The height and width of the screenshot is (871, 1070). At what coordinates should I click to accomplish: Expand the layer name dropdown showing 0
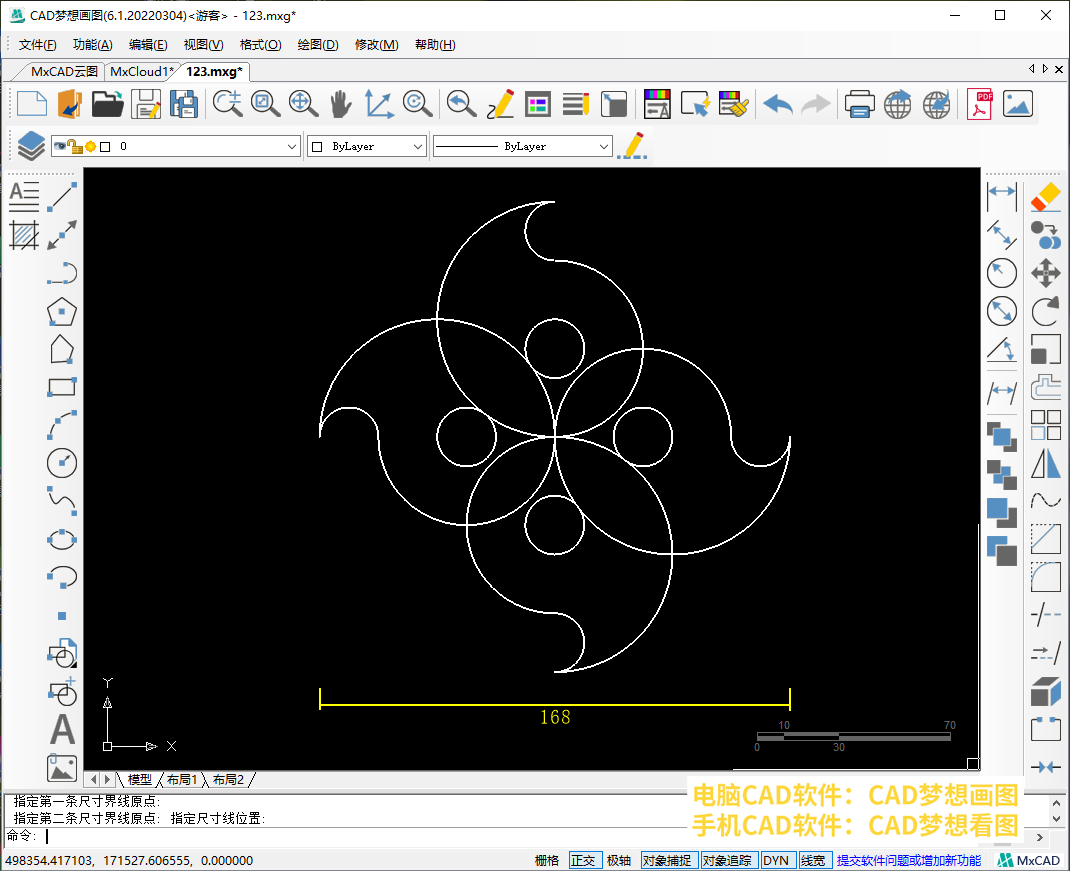(292, 147)
